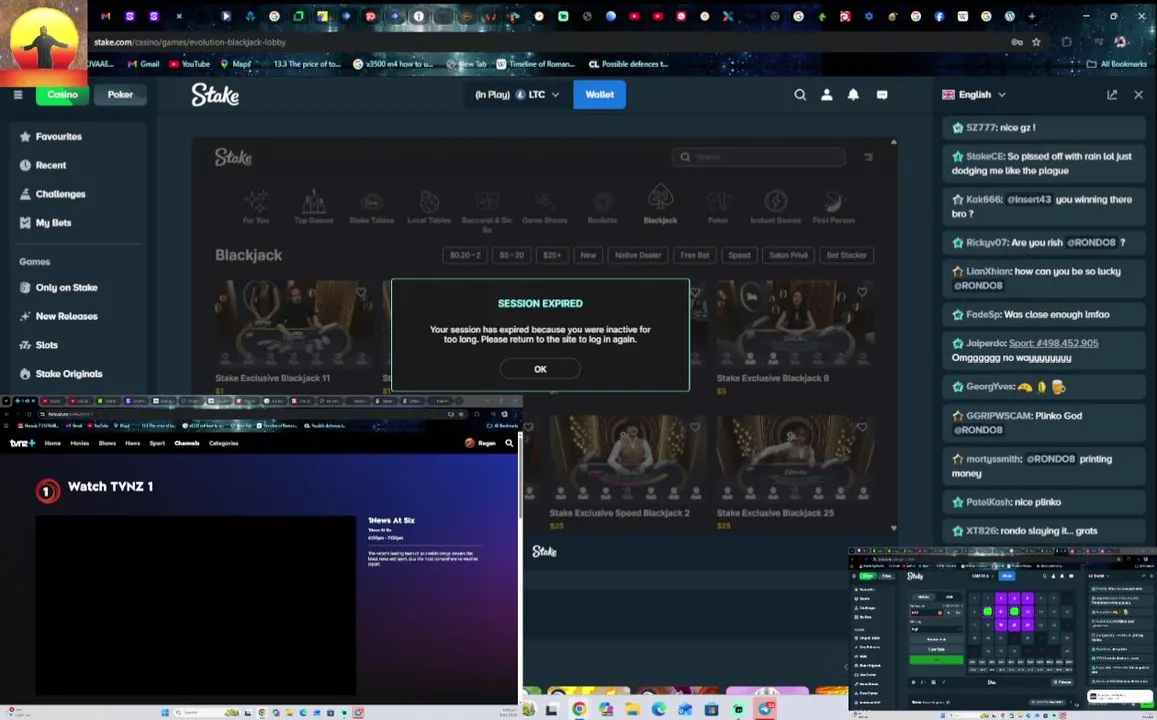Favourite Stake Exclusive Blackjack 8 with heart
This screenshot has height=720, width=1157.
click(862, 292)
